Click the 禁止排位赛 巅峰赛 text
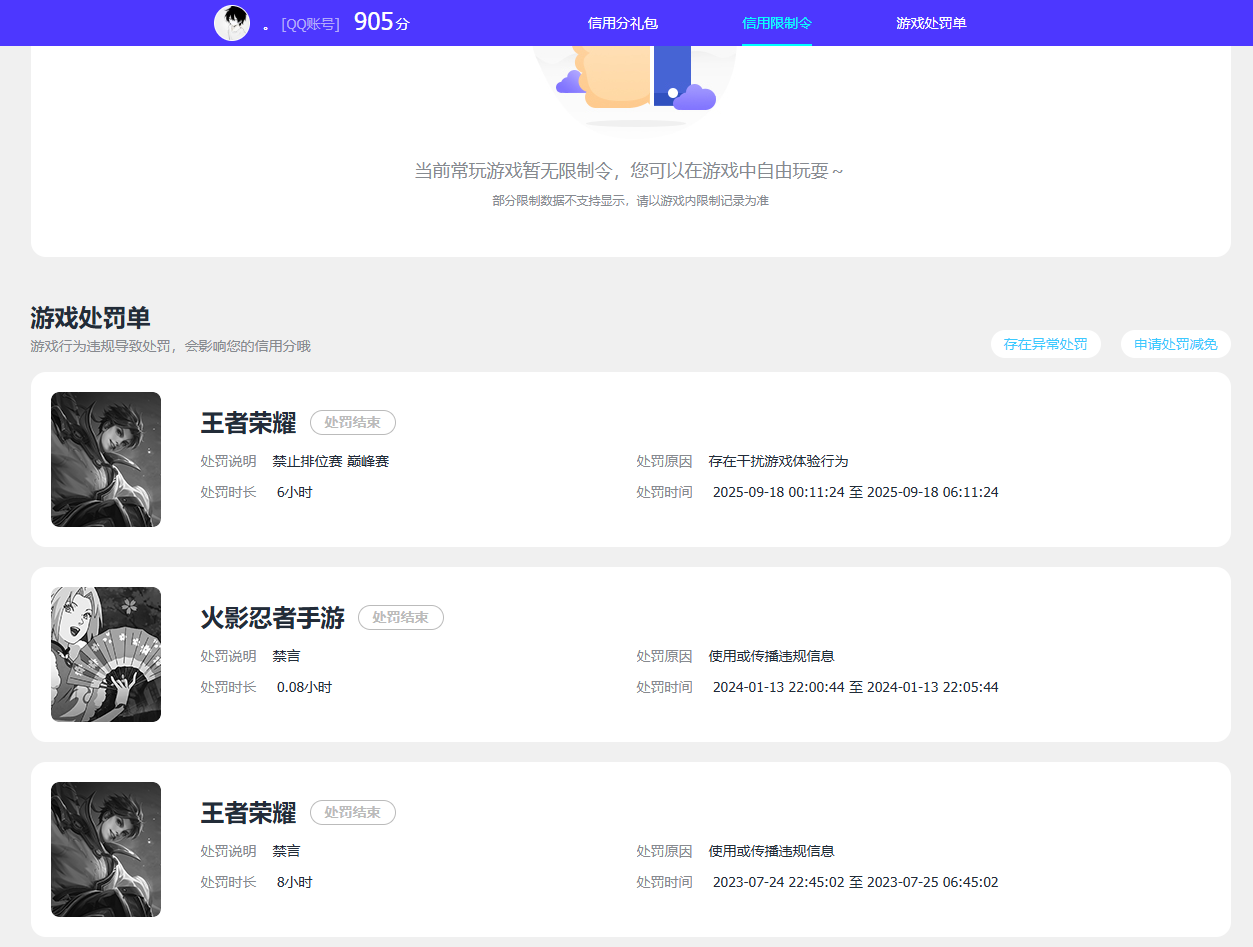The height and width of the screenshot is (947, 1253). pos(331,461)
